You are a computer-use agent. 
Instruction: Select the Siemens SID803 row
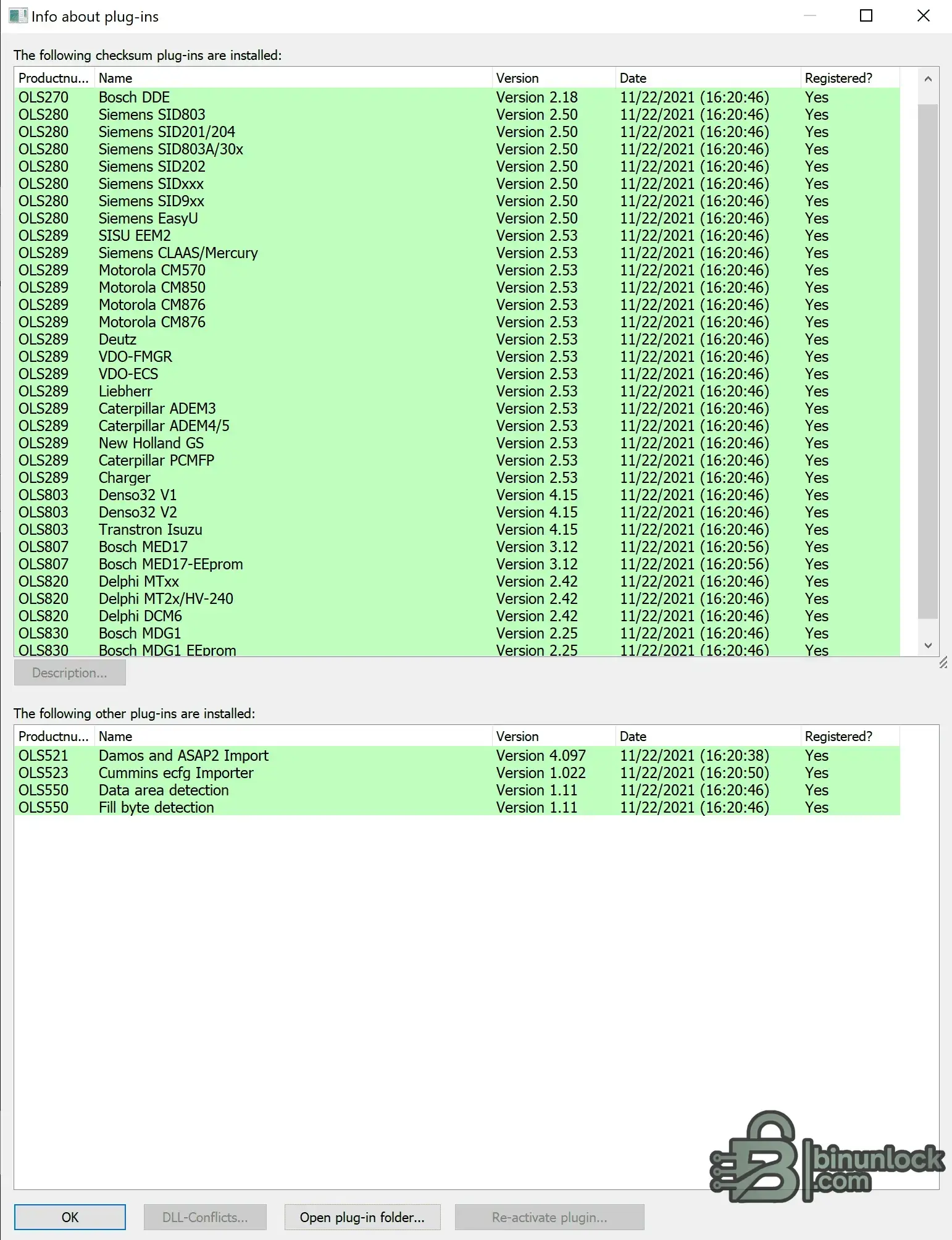(457, 114)
